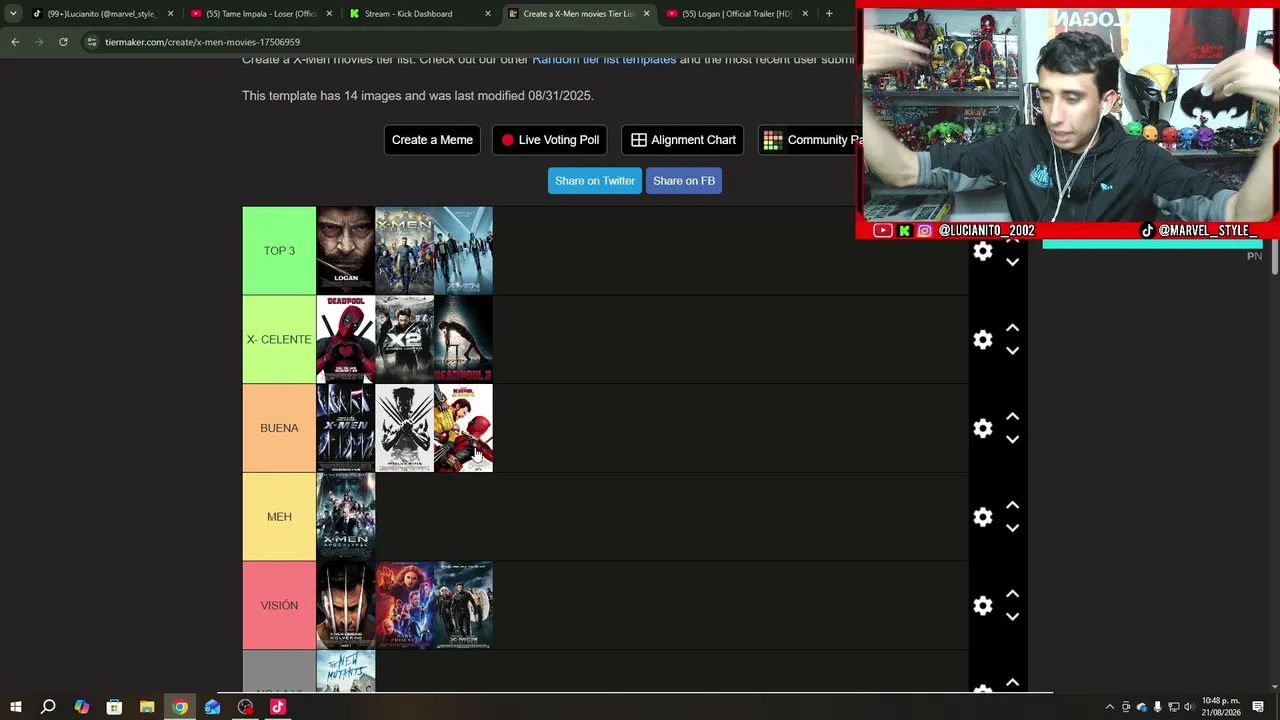
Task: Select the X-Men Apocalypse poster in MEH
Action: pyautogui.click(x=346, y=517)
